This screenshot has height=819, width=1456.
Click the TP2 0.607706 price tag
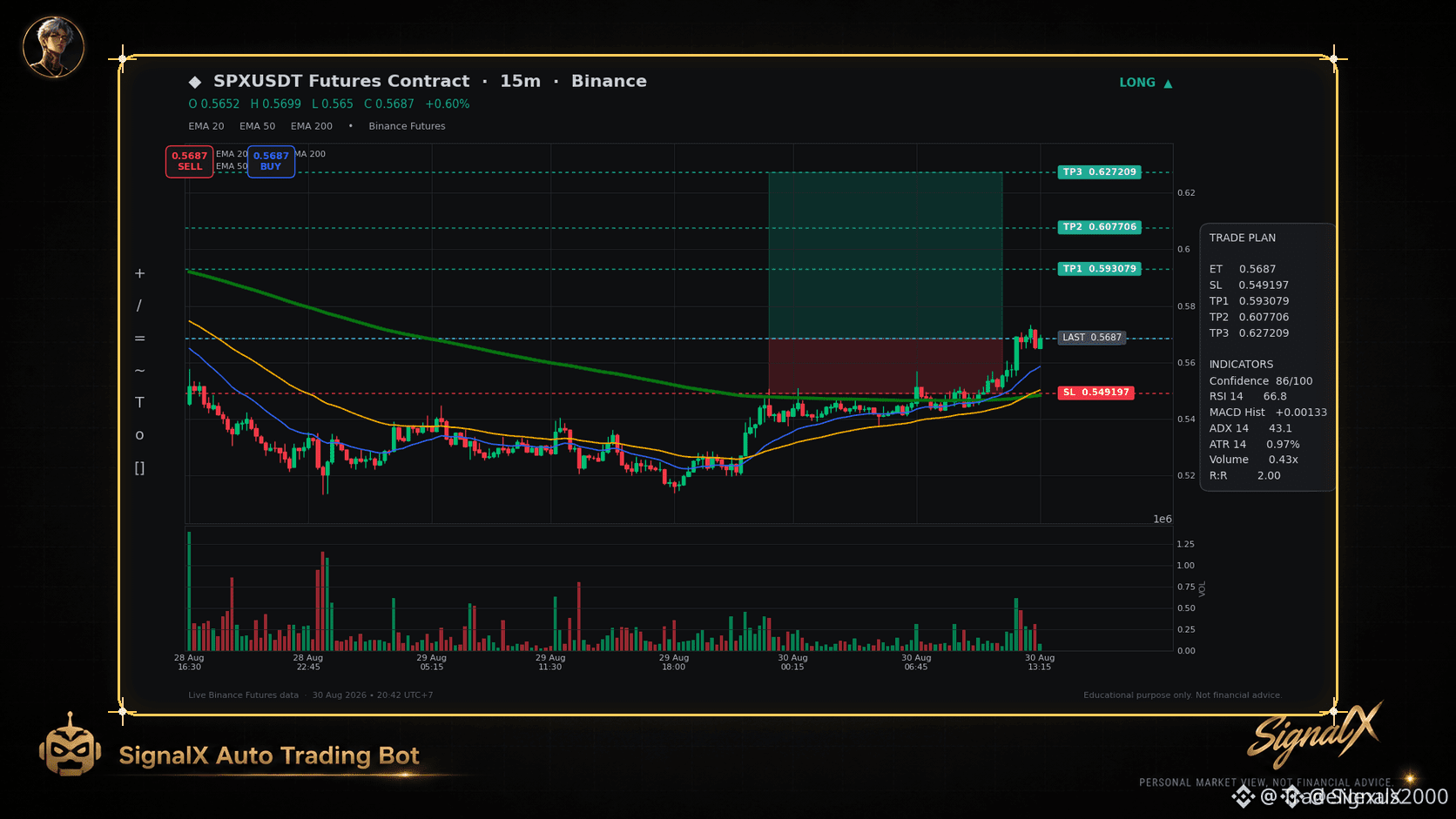pos(1100,227)
